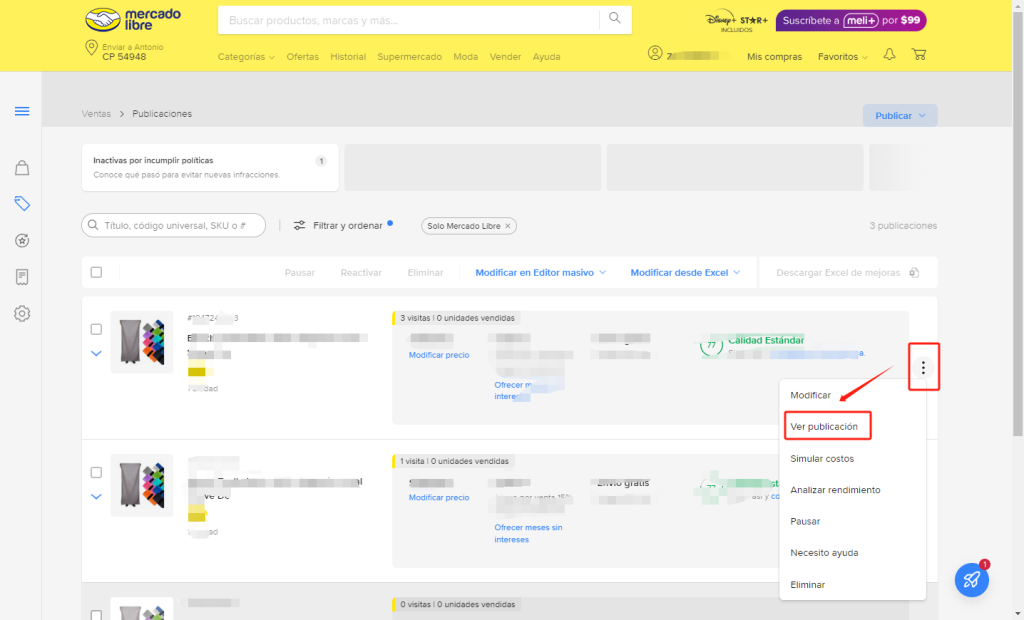1024x620 pixels.
Task: Click the Enviar a Antonio CP 54948 address
Action: tap(133, 52)
